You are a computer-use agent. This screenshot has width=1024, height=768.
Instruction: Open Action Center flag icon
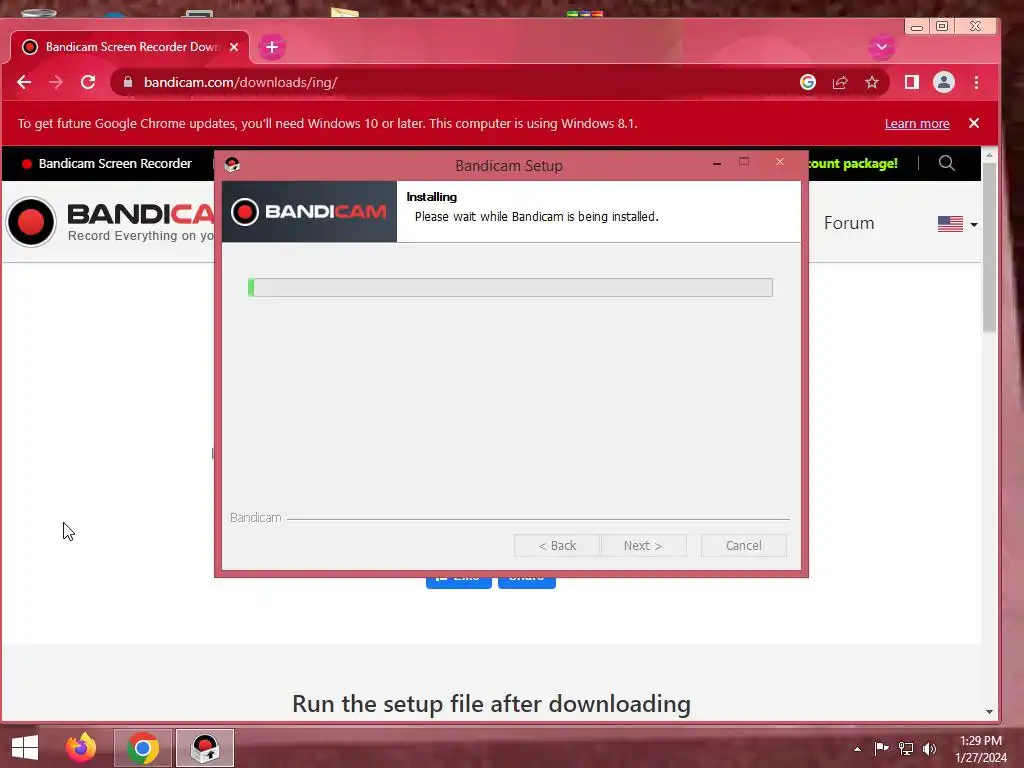click(x=881, y=748)
